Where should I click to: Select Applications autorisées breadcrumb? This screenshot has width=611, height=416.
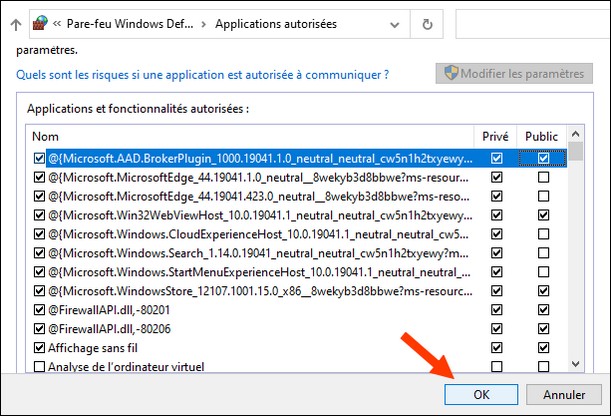pos(276,24)
